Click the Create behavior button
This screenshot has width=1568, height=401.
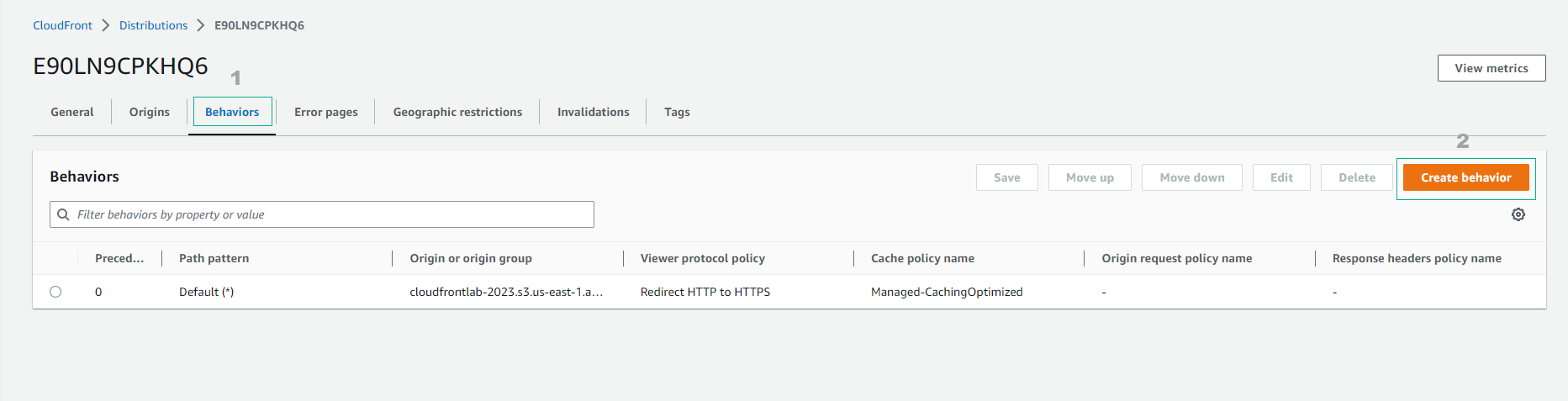1466,177
